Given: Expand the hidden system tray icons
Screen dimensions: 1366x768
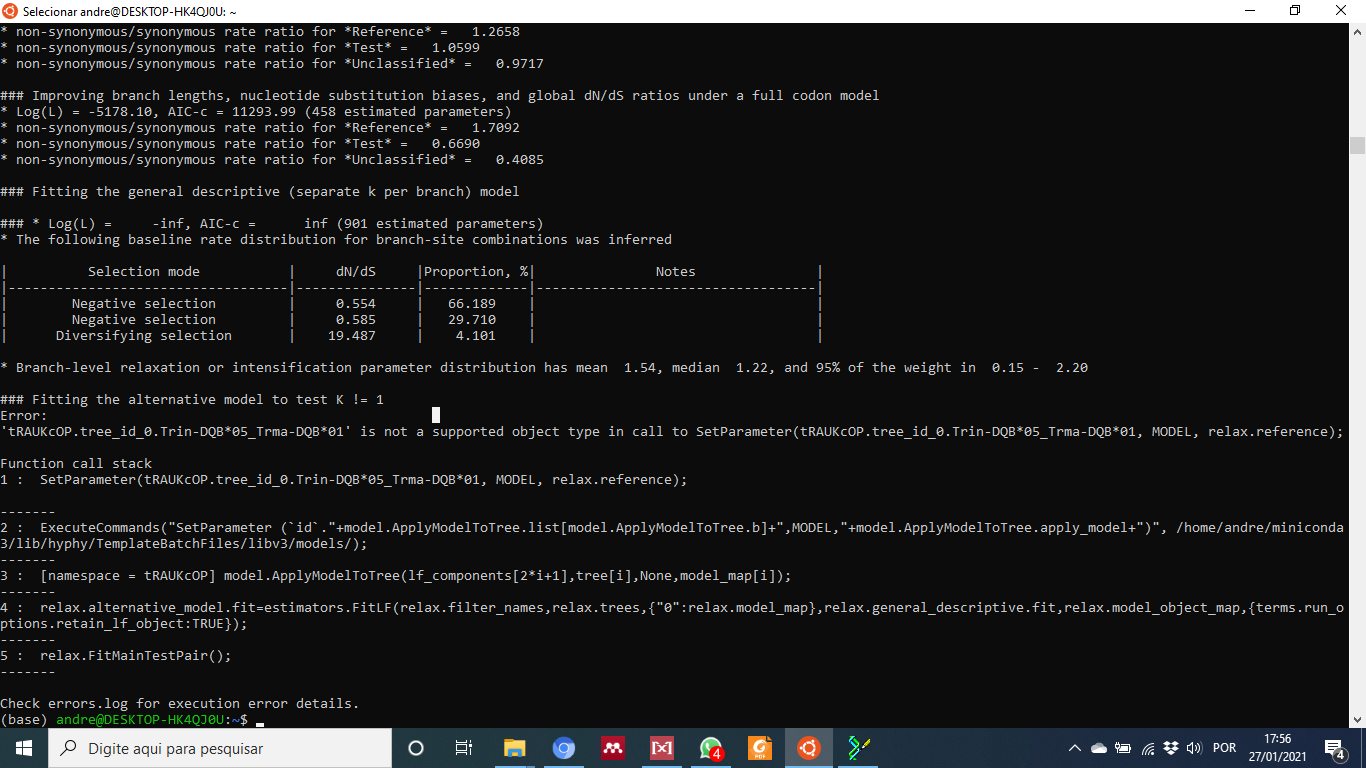Looking at the screenshot, I should click(1075, 748).
